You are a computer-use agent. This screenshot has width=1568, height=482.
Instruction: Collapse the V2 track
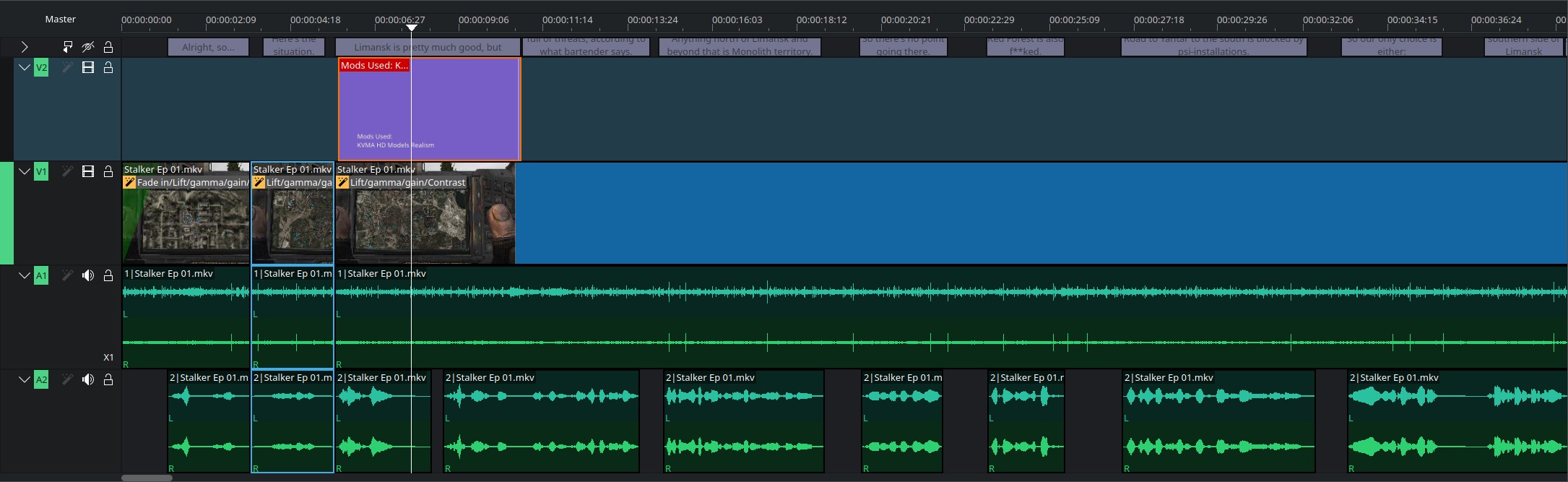[x=24, y=68]
